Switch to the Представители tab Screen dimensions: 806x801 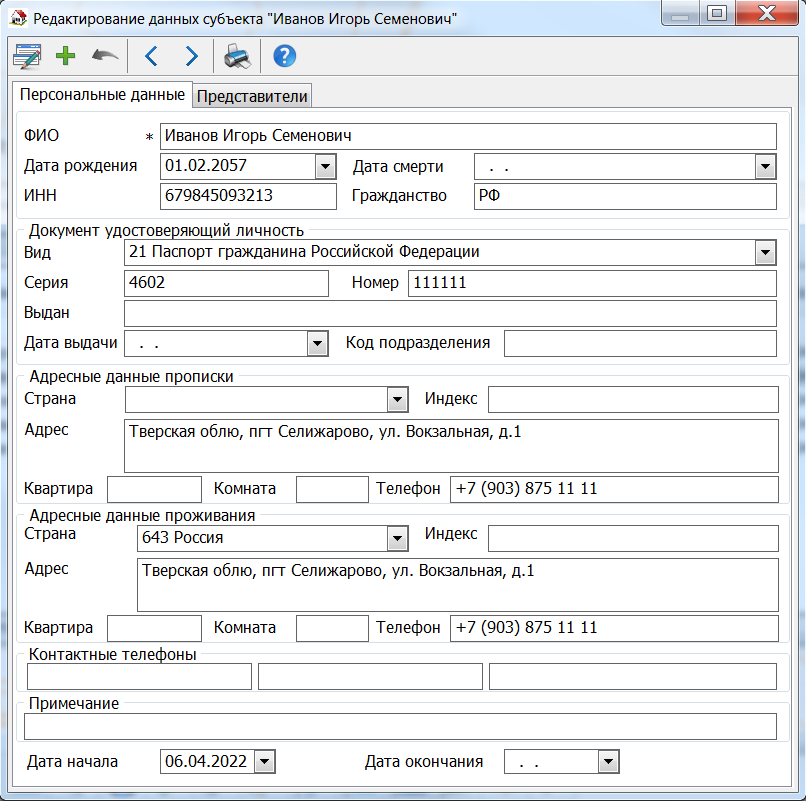(252, 96)
